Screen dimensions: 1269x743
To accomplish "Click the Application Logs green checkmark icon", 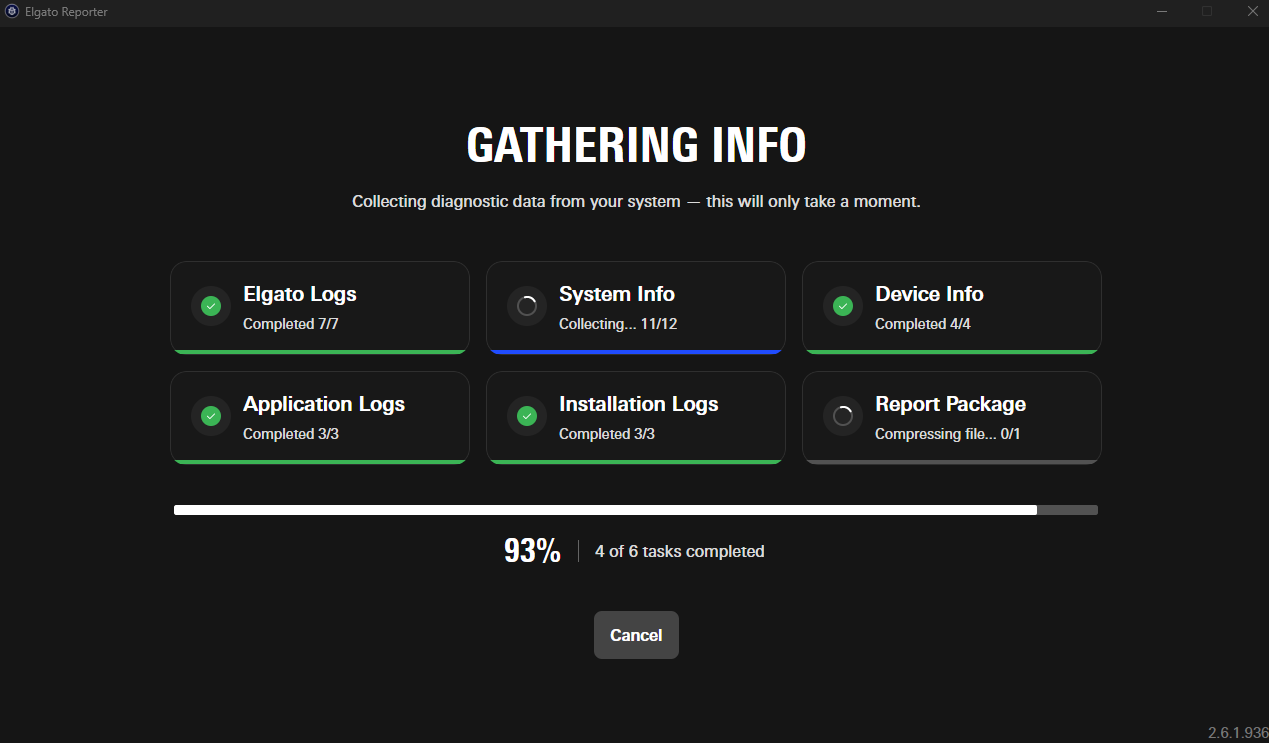I will pos(211,416).
